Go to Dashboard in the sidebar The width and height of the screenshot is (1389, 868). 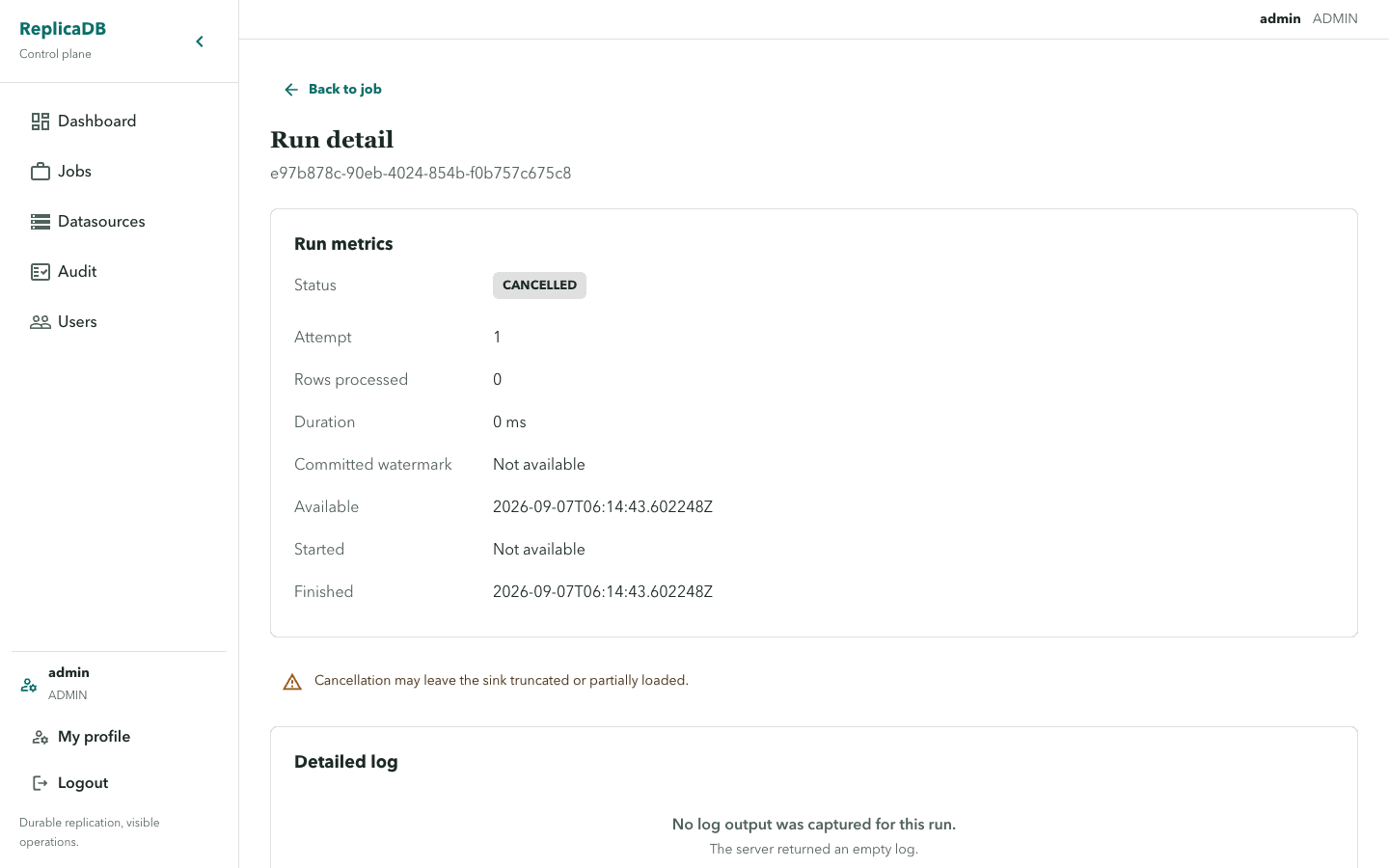tap(96, 122)
